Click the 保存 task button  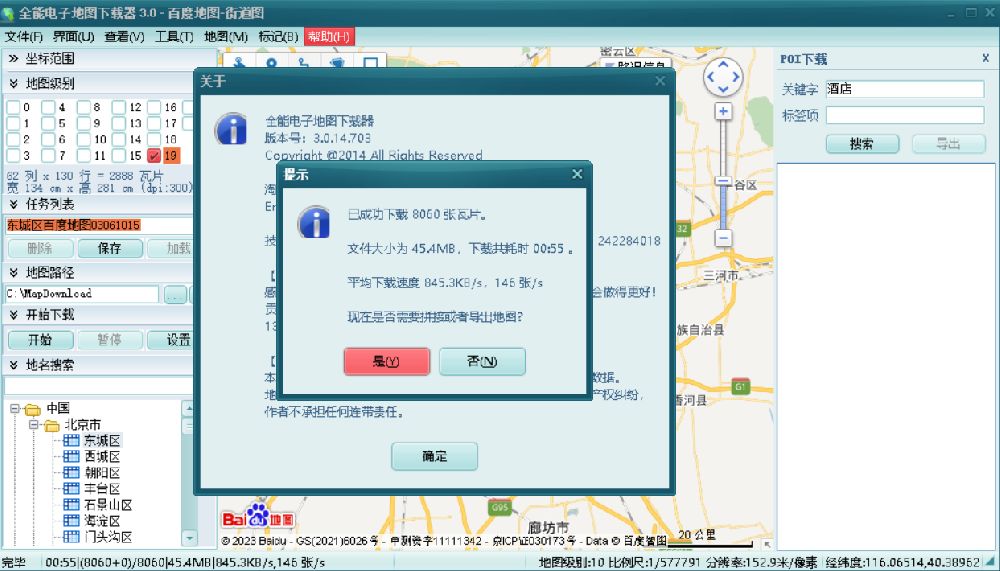109,248
